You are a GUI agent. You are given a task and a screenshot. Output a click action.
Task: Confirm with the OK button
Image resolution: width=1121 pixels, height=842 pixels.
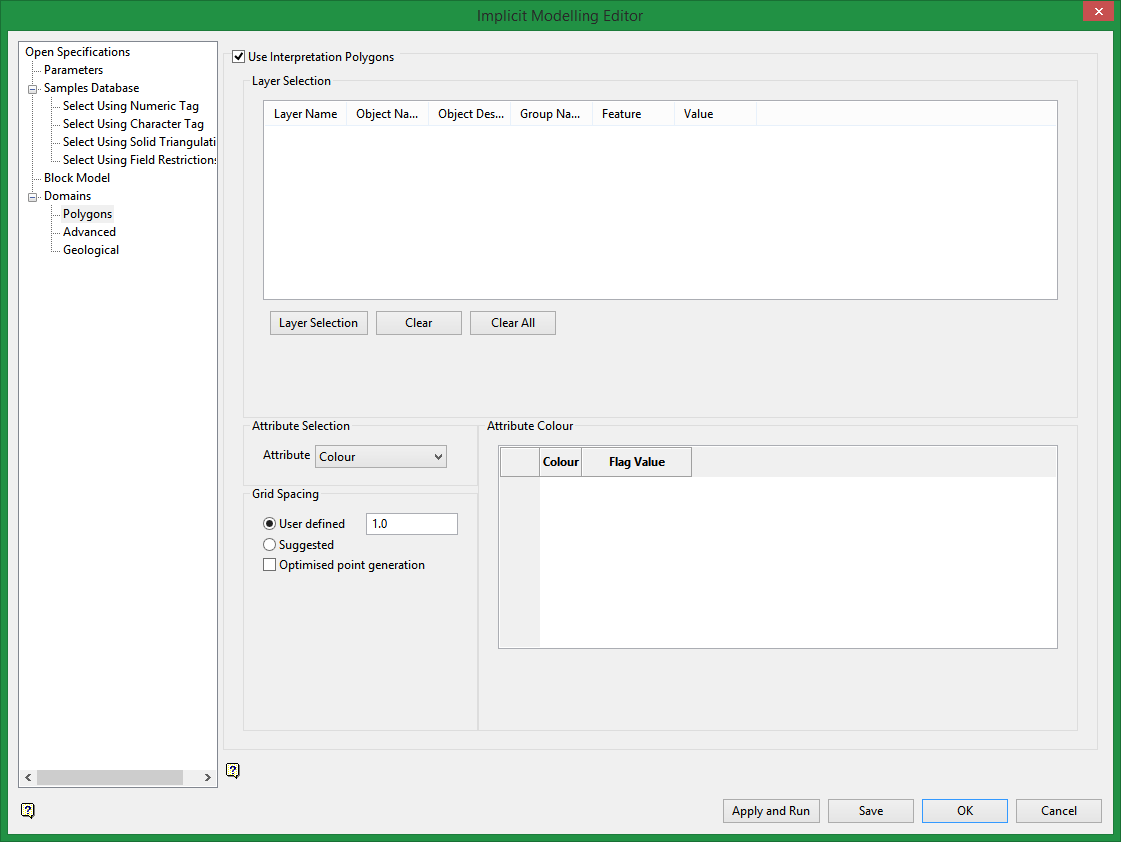965,811
